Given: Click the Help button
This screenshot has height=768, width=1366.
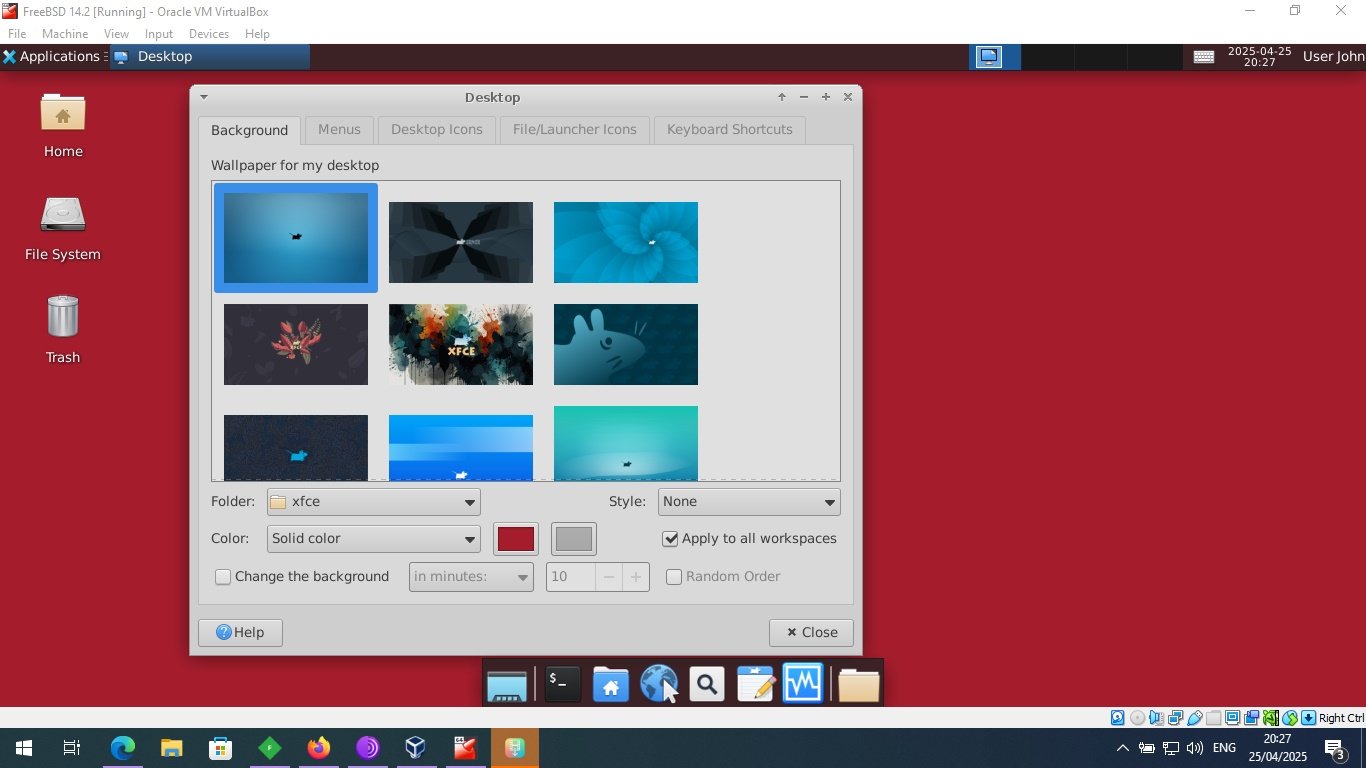Looking at the screenshot, I should click(240, 633).
